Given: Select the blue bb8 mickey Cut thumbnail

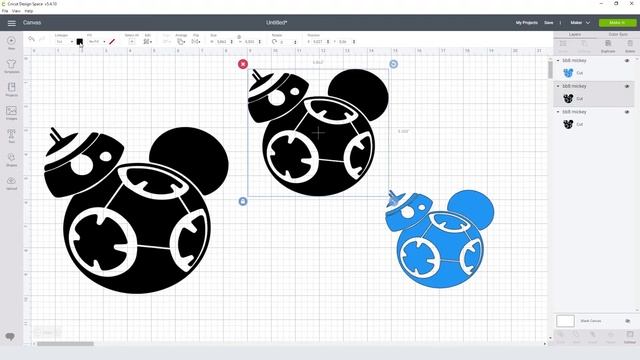Looking at the screenshot, I should 568,73.
